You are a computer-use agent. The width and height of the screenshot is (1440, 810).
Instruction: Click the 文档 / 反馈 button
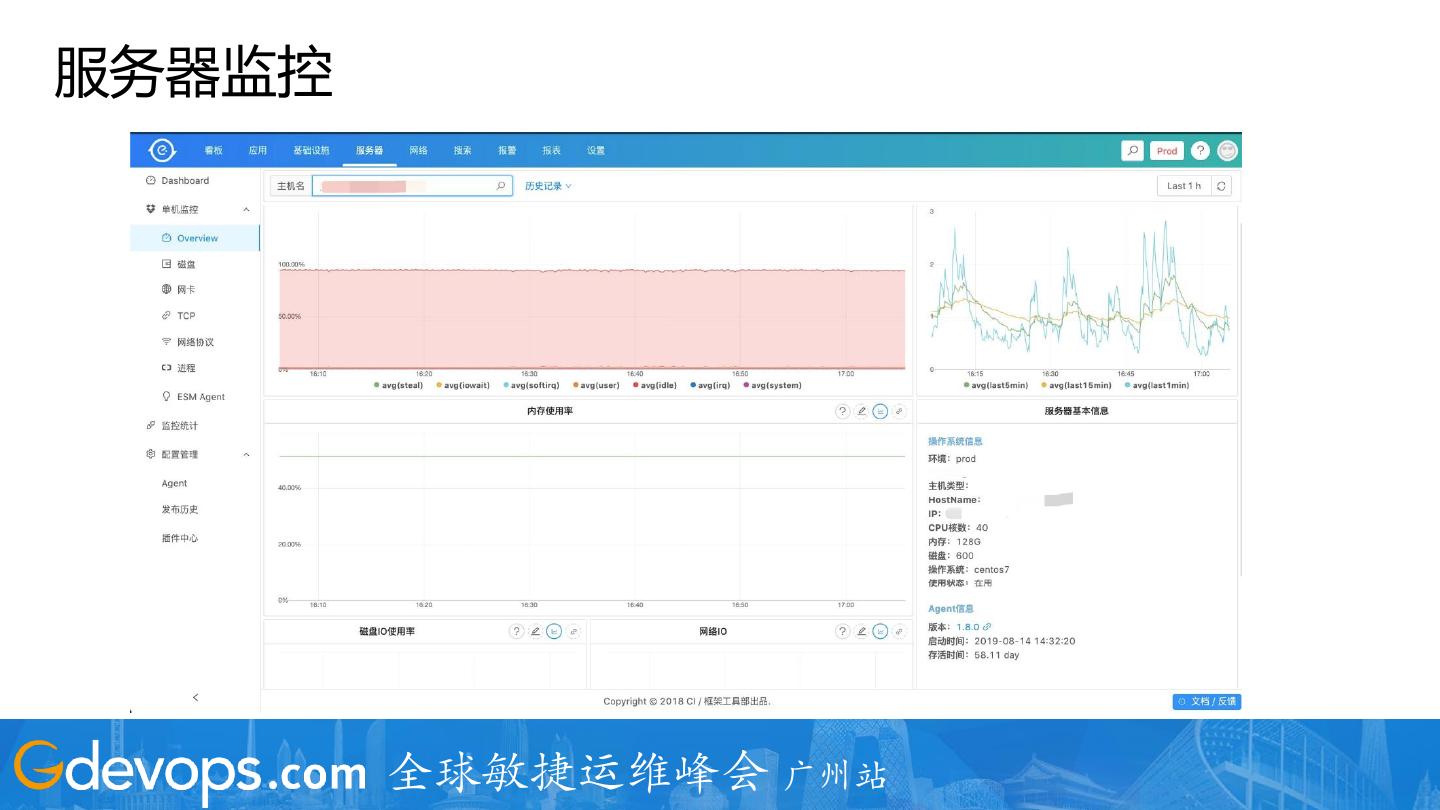coord(1207,702)
